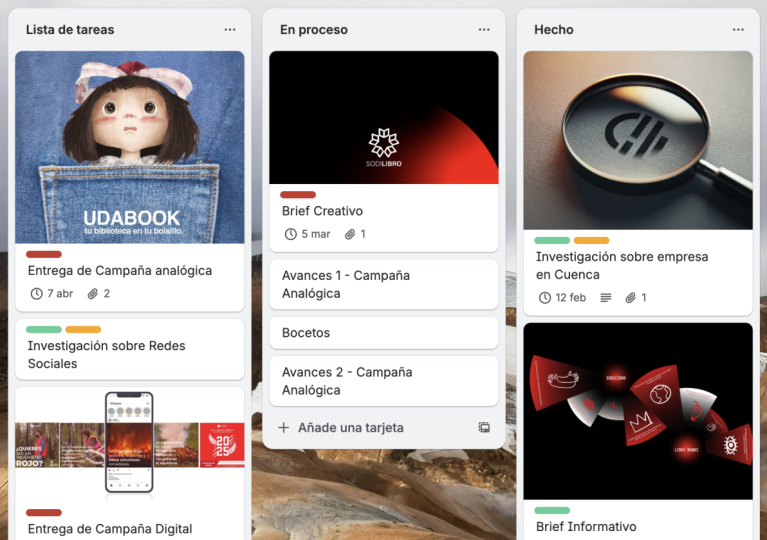Screen dimensions: 767x540
Task: Click attachment icon on Entrega de Campaña analógica
Action: (92, 293)
